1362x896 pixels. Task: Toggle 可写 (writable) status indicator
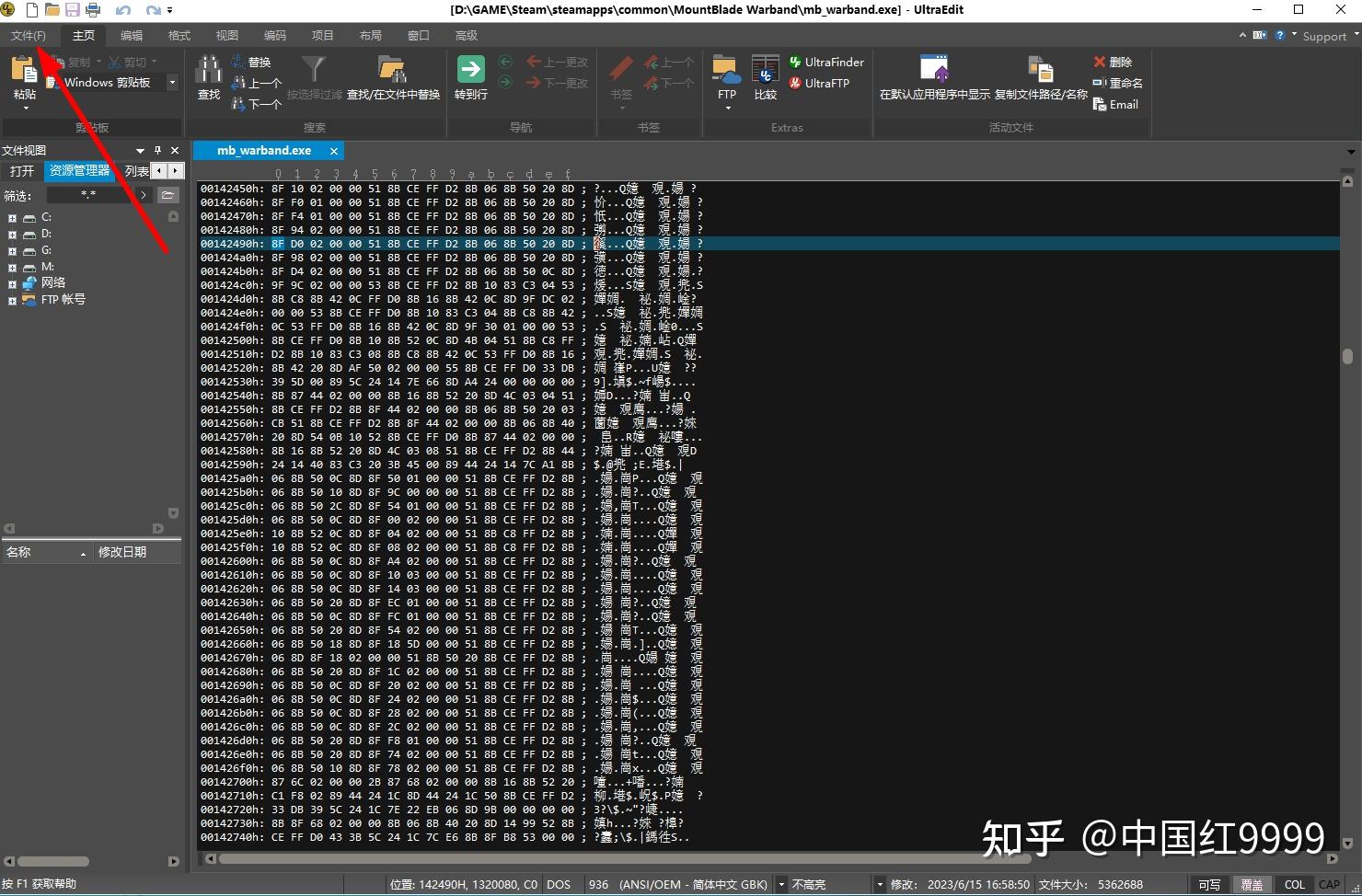coord(1209,884)
